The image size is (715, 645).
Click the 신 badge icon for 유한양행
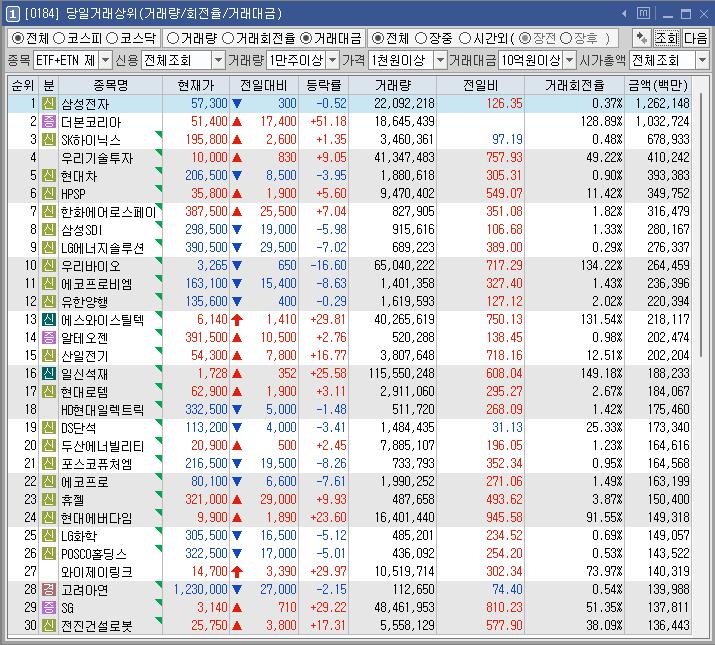click(49, 302)
